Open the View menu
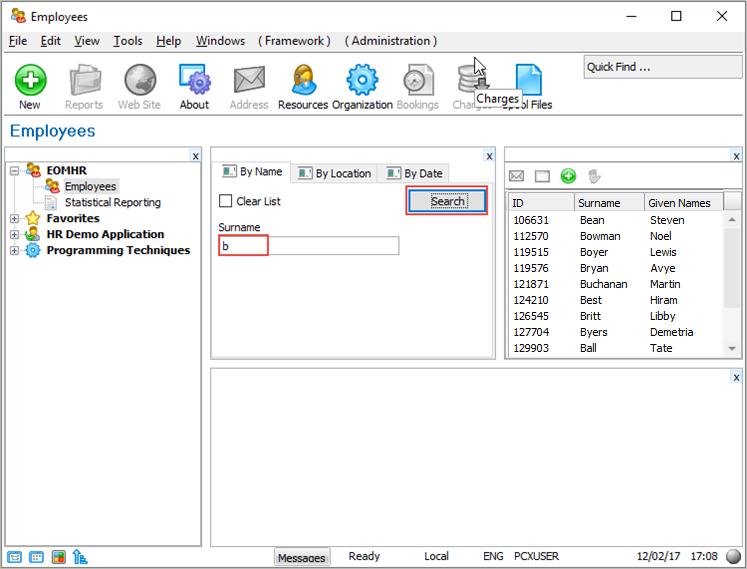Screen dimensions: 747x569 (x=87, y=41)
